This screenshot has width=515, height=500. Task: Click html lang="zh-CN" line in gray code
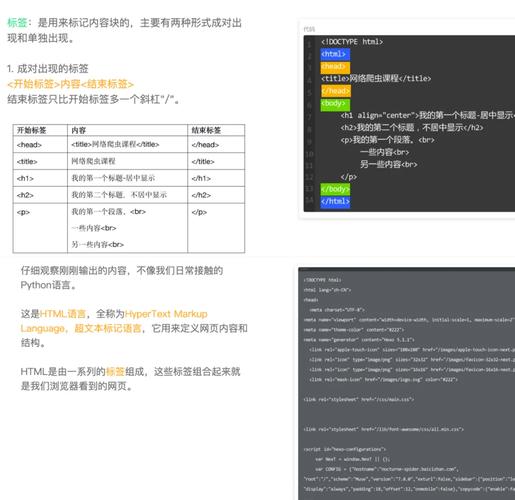tap(327, 290)
